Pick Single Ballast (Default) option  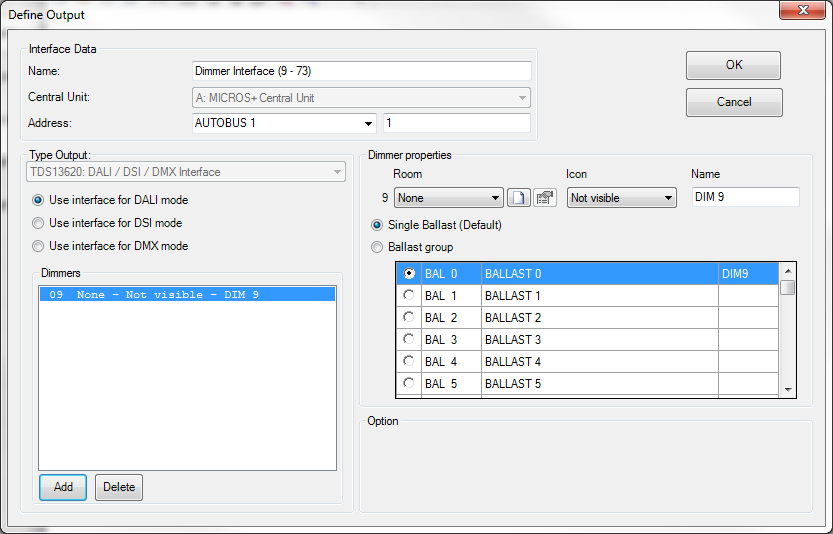(377, 225)
